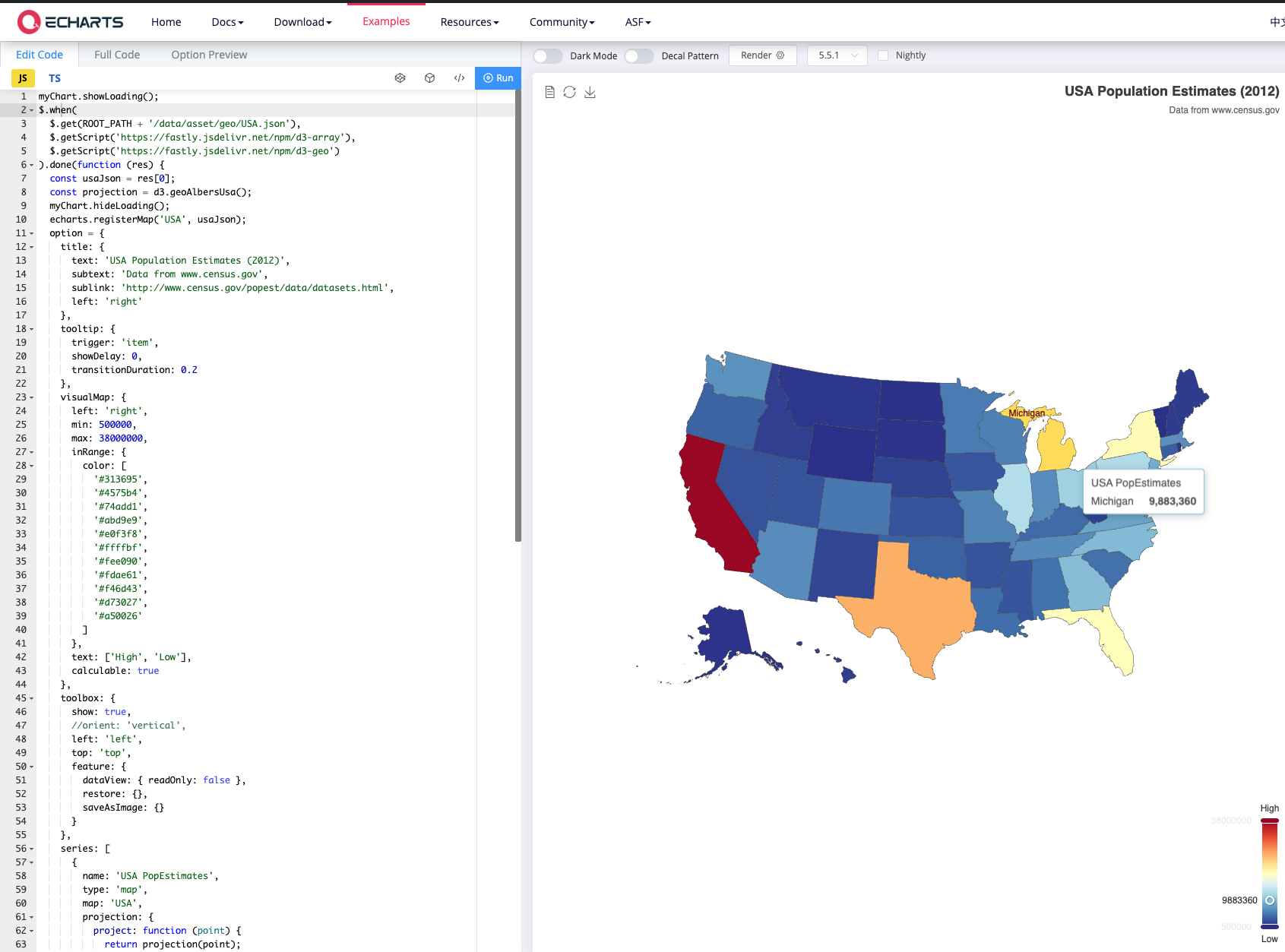Click the '#a50026' color code line
Viewport: 1285px width, 952px height.
click(x=118, y=616)
